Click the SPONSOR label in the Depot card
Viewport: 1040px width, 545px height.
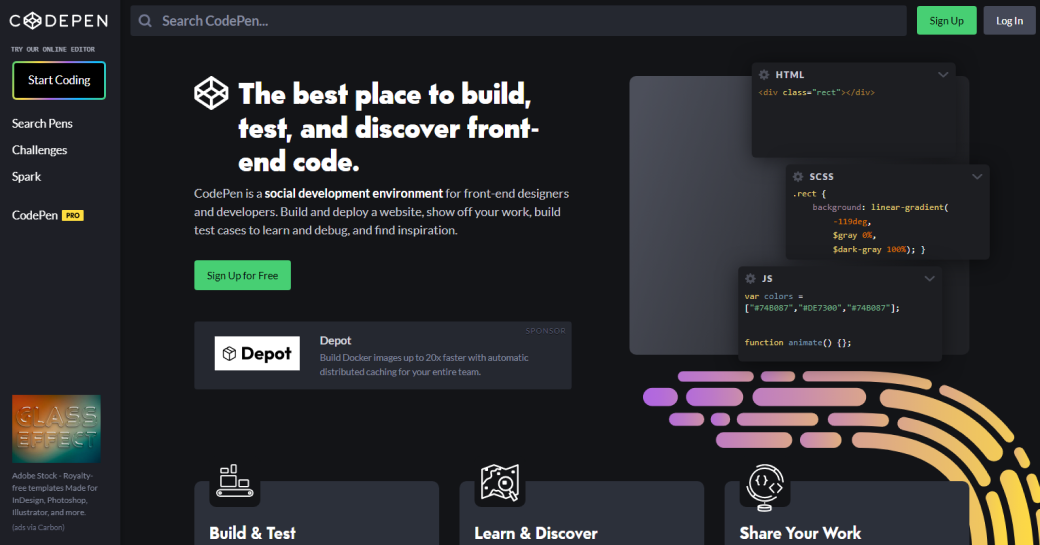click(x=545, y=331)
